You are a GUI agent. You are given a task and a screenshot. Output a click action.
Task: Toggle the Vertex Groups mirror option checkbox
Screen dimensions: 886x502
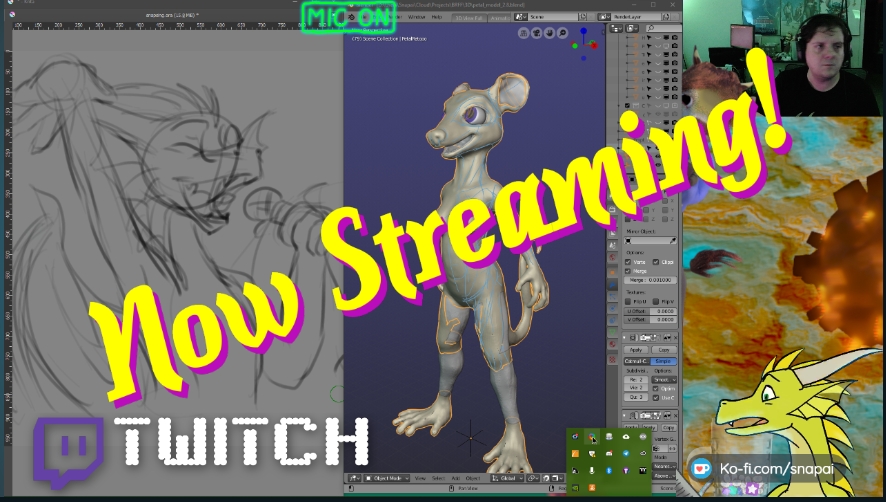628,262
